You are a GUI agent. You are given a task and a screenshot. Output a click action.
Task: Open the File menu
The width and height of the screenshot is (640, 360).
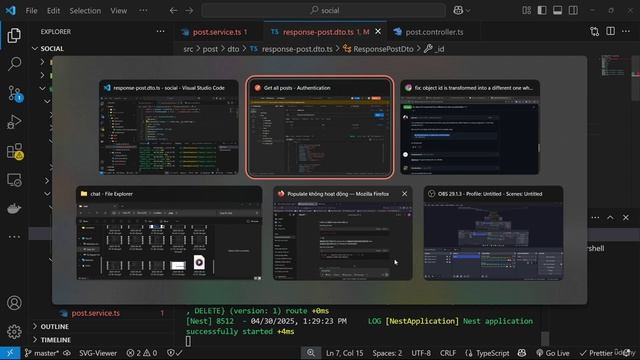pos(31,11)
